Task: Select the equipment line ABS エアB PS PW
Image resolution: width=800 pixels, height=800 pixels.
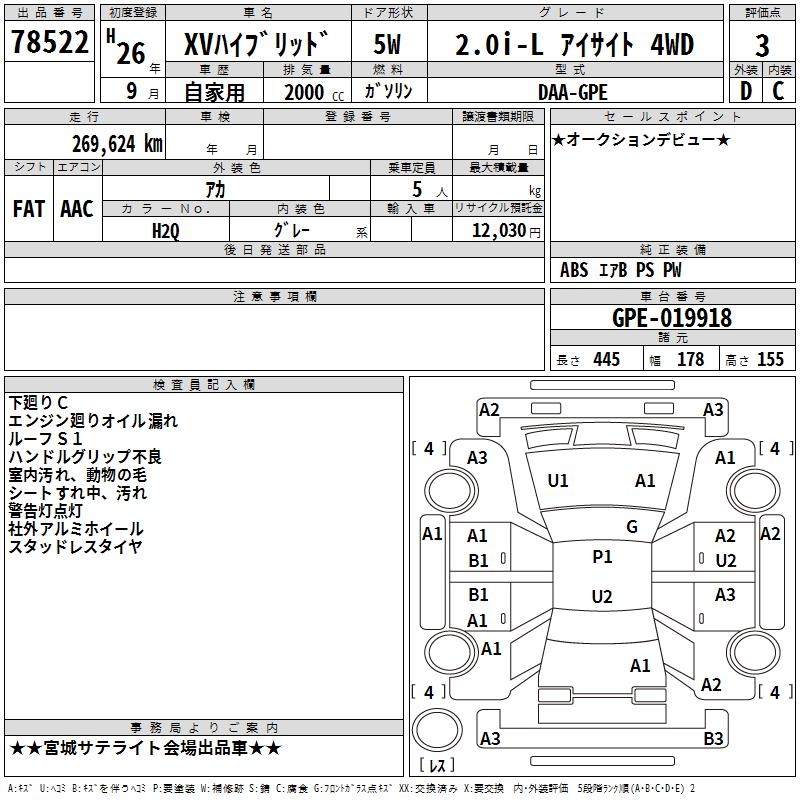Action: click(x=620, y=270)
